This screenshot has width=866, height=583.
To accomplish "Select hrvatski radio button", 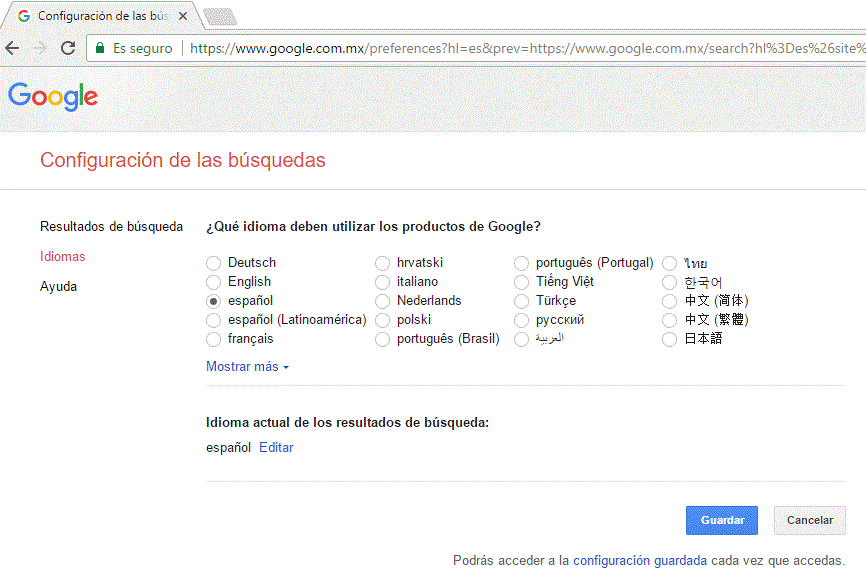I will pos(382,263).
